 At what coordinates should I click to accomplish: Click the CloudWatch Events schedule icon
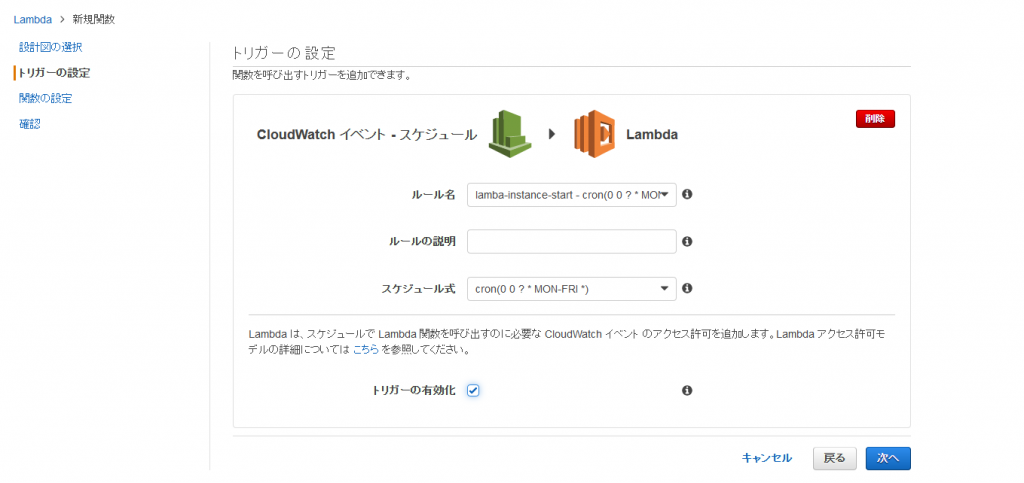[509, 134]
